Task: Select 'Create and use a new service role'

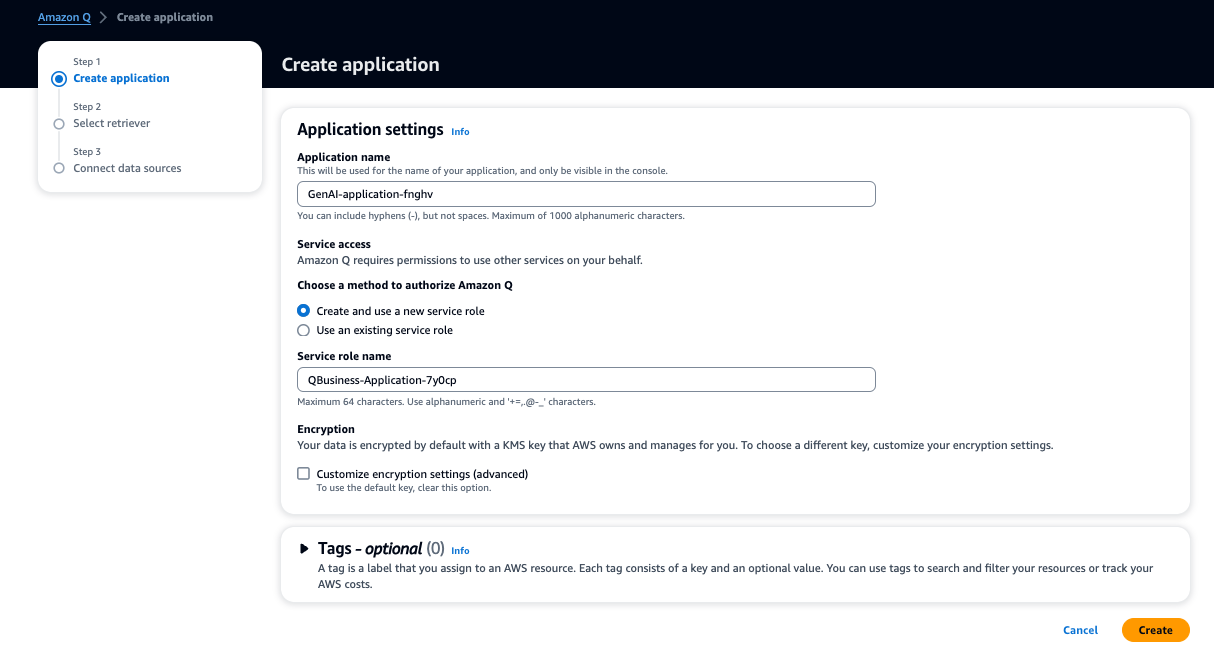Action: pyautogui.click(x=303, y=311)
